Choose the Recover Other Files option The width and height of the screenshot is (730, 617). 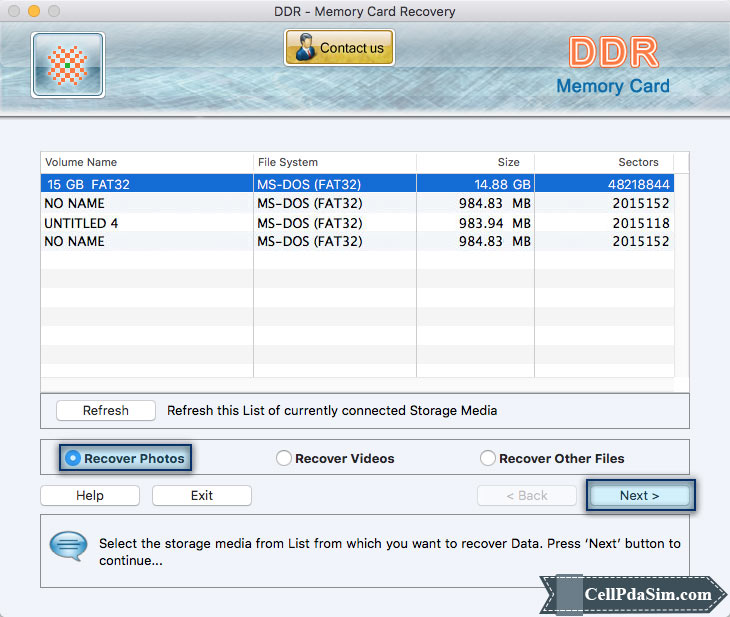pos(488,458)
